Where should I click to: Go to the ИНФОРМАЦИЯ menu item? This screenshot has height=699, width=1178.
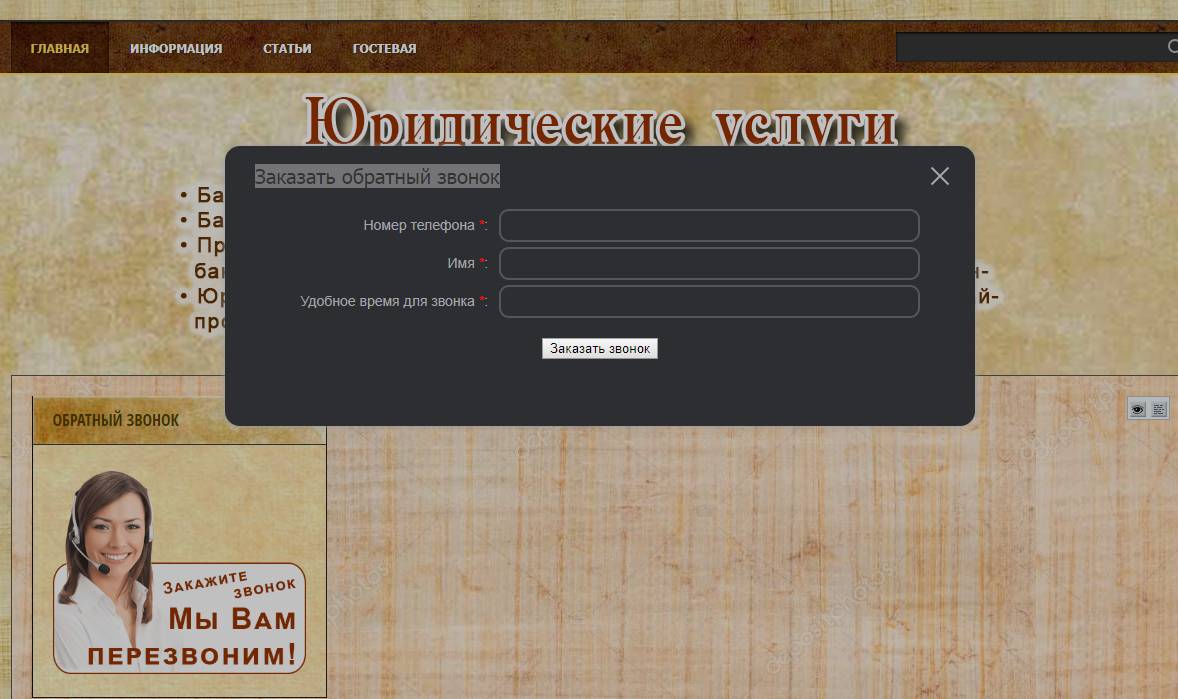tap(176, 48)
